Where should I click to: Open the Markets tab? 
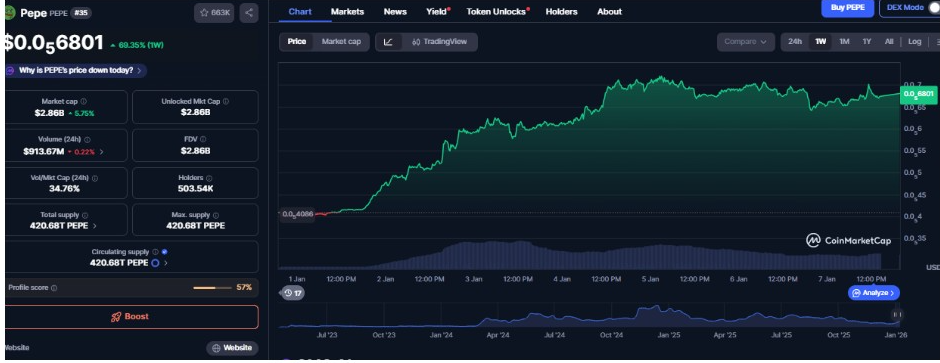point(347,11)
